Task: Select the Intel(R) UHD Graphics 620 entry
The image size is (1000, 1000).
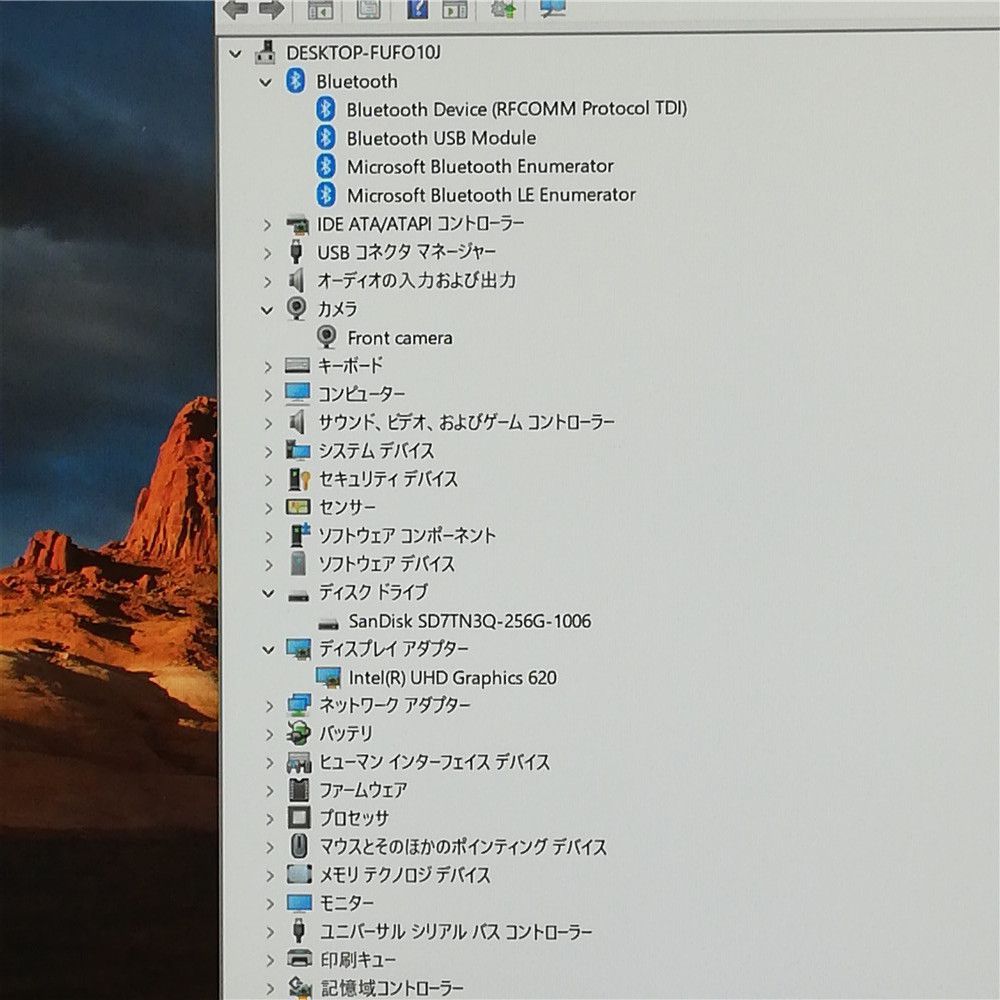Action: coord(452,677)
